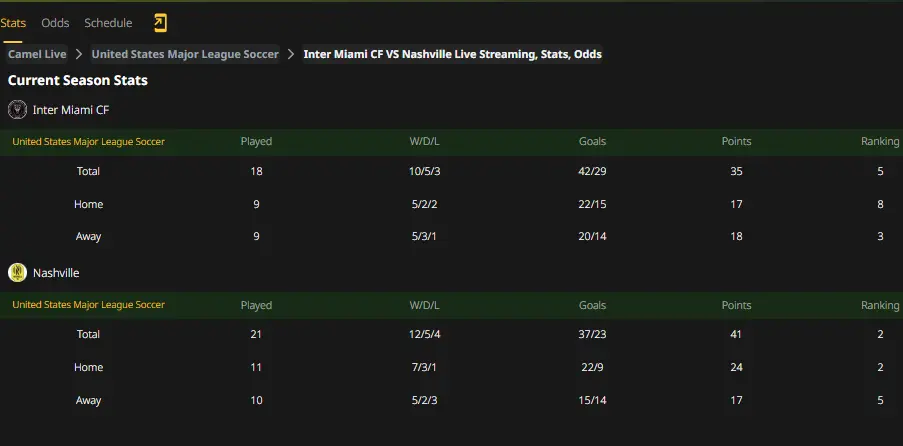Click the chevron after Camel Live
The image size is (903, 446).
(x=79, y=54)
